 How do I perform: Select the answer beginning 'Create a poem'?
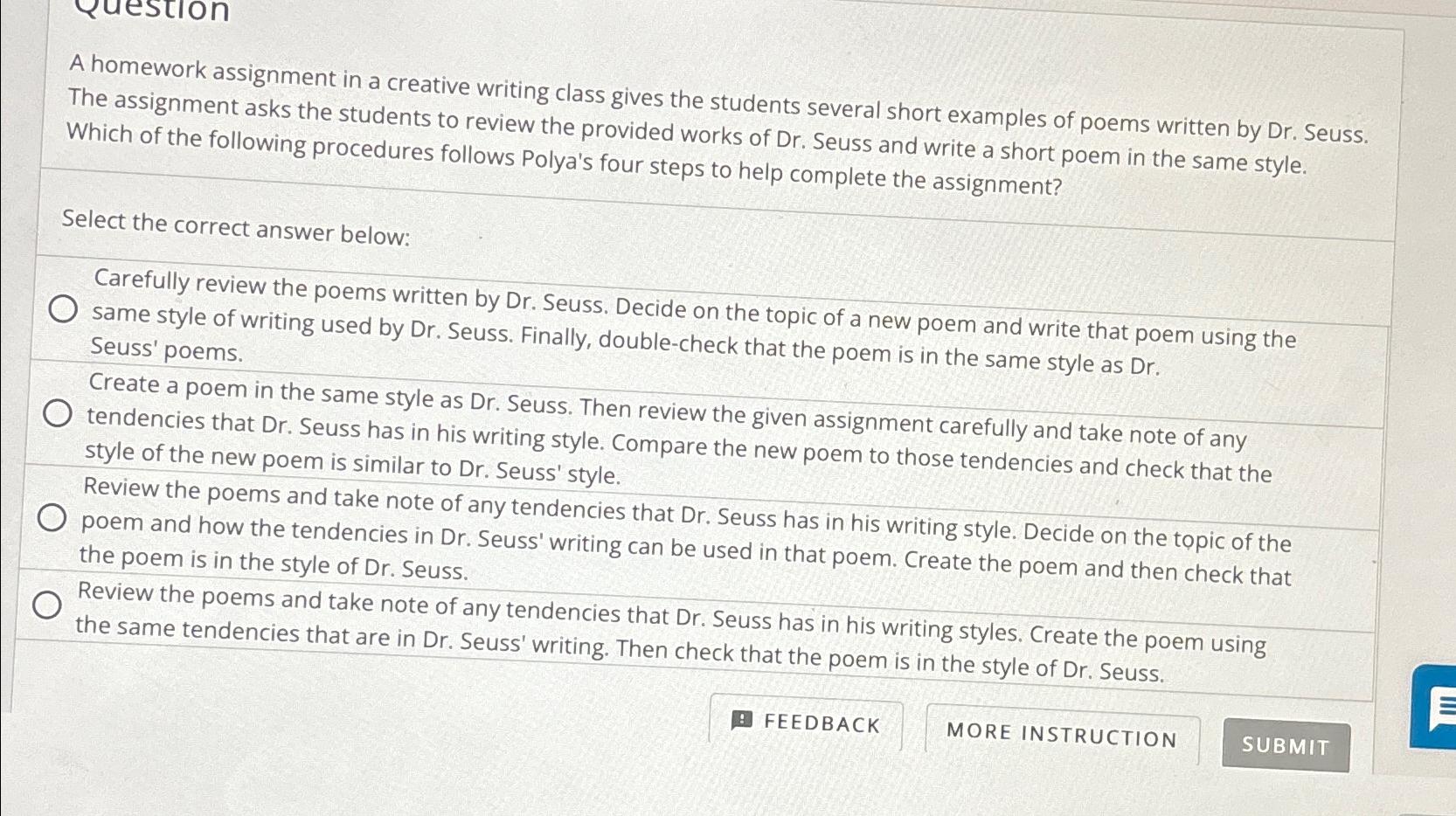[58, 411]
